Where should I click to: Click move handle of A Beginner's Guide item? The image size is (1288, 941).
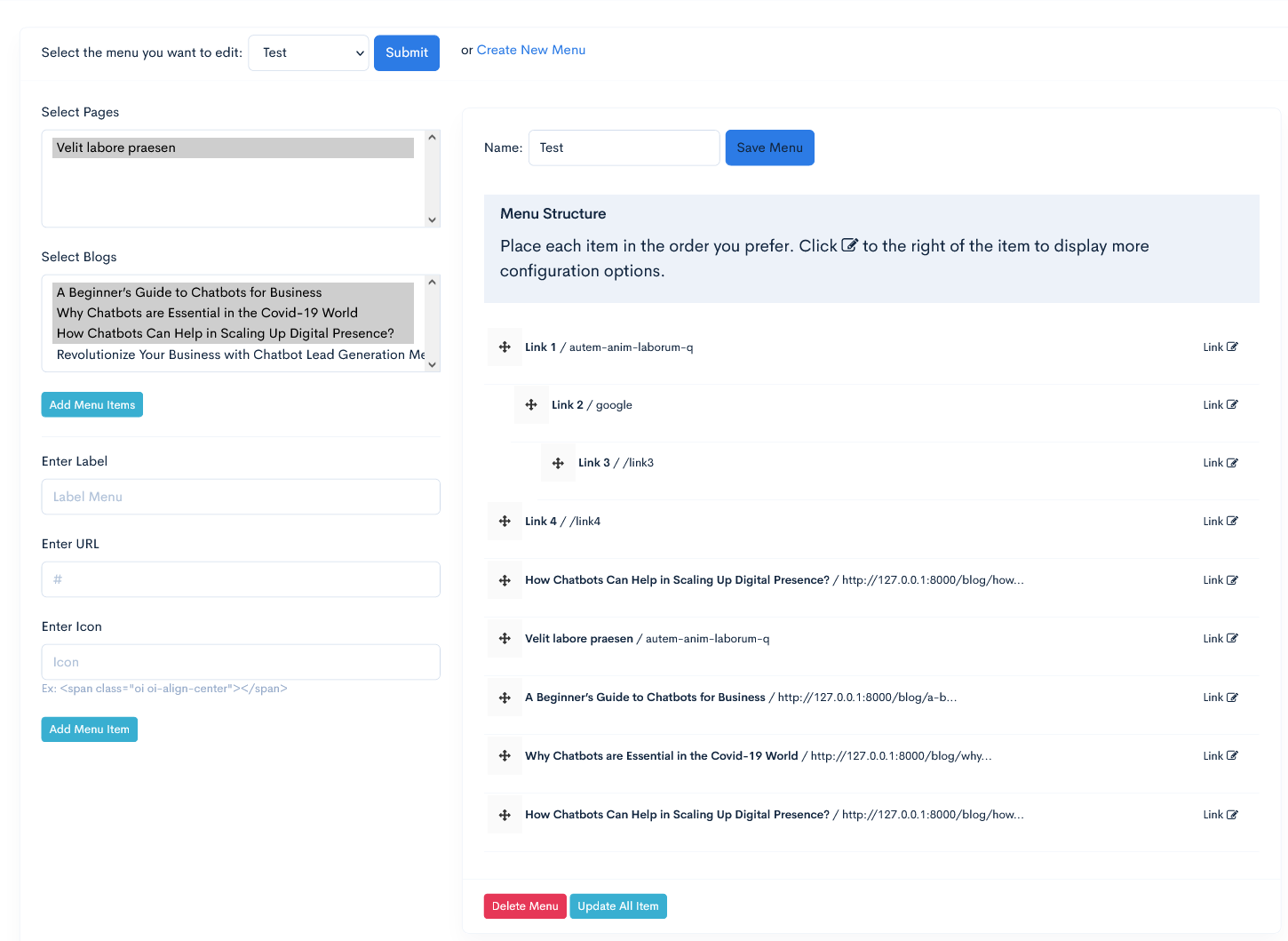click(505, 698)
